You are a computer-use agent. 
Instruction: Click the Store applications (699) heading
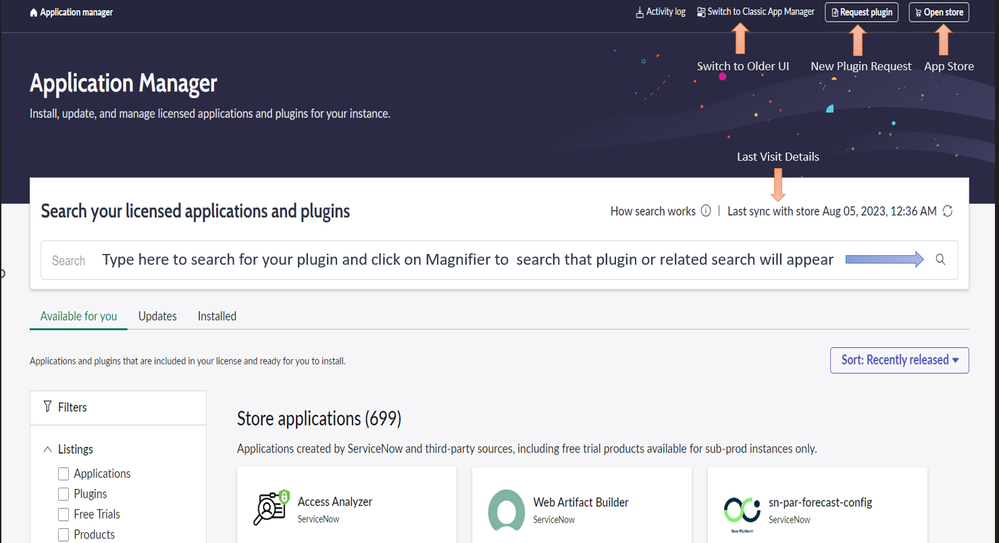[319, 419]
